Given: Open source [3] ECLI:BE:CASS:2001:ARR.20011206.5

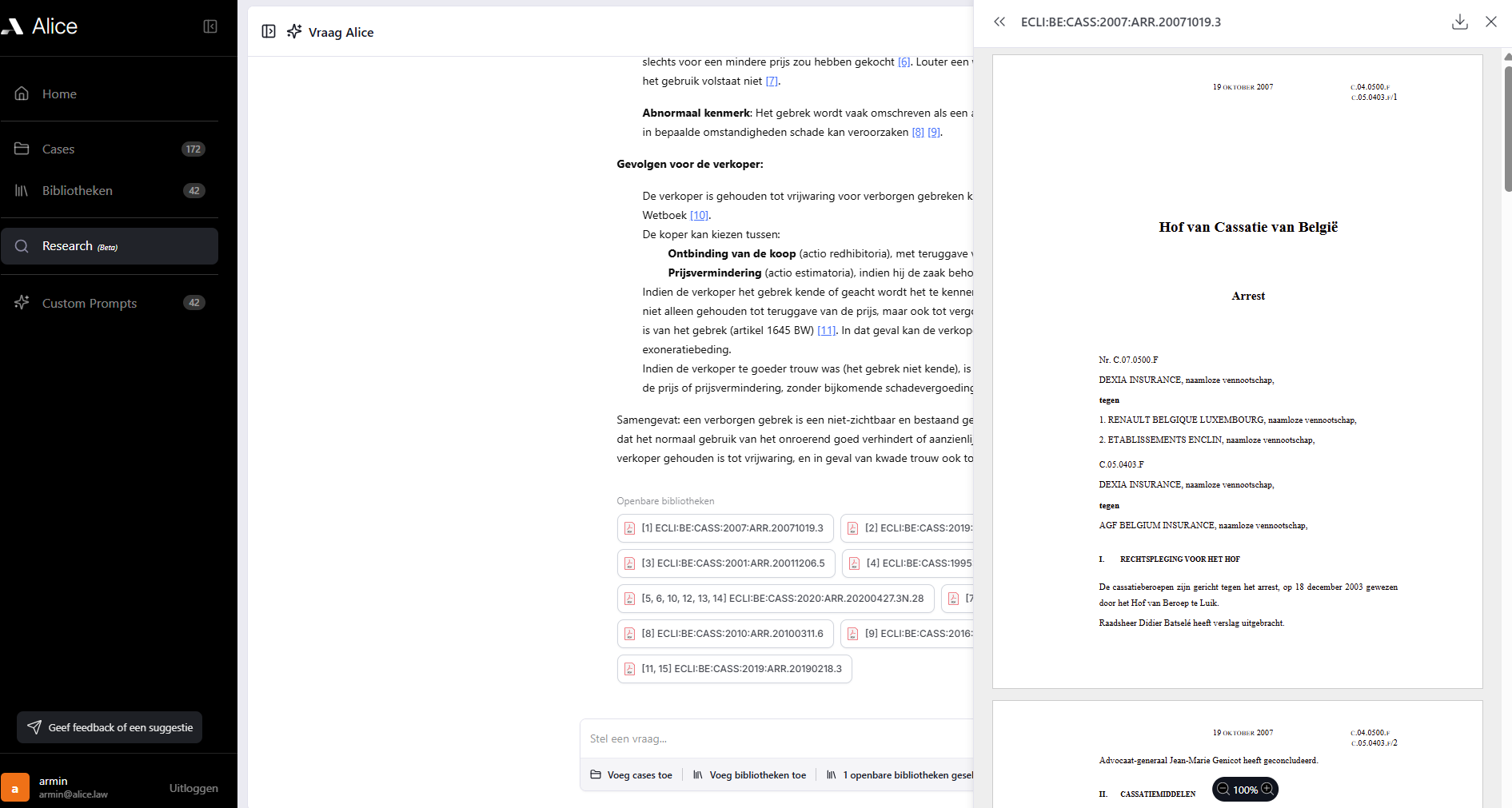Looking at the screenshot, I should tap(726, 563).
